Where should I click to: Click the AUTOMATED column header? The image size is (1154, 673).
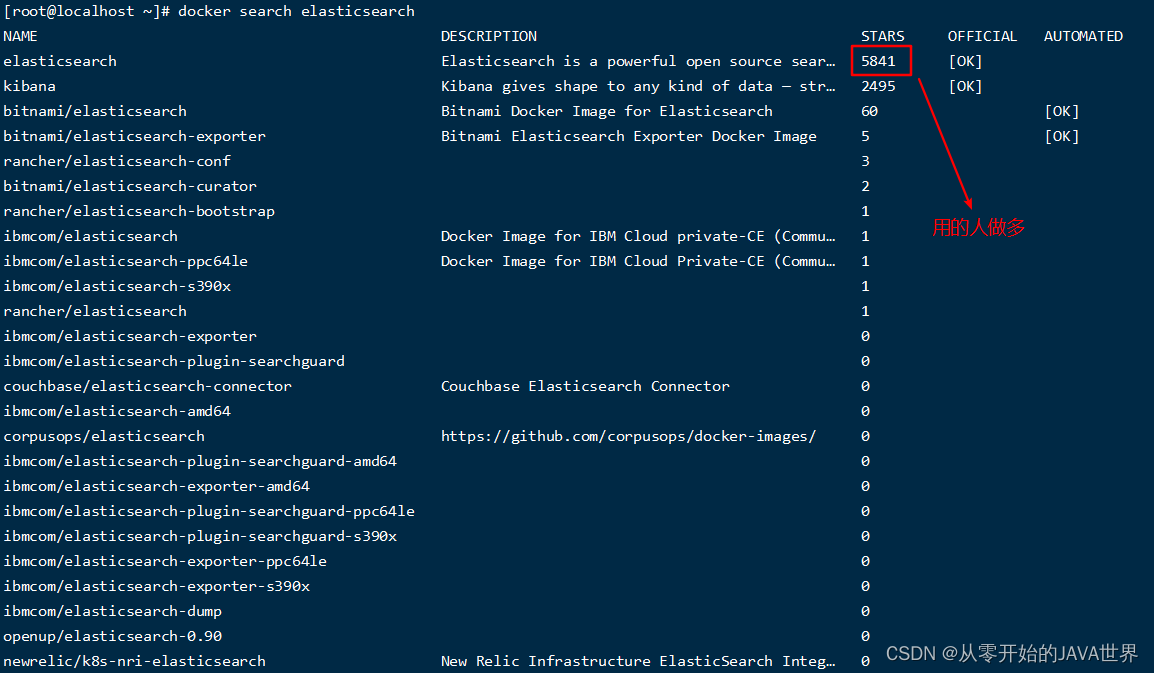pyautogui.click(x=1083, y=36)
